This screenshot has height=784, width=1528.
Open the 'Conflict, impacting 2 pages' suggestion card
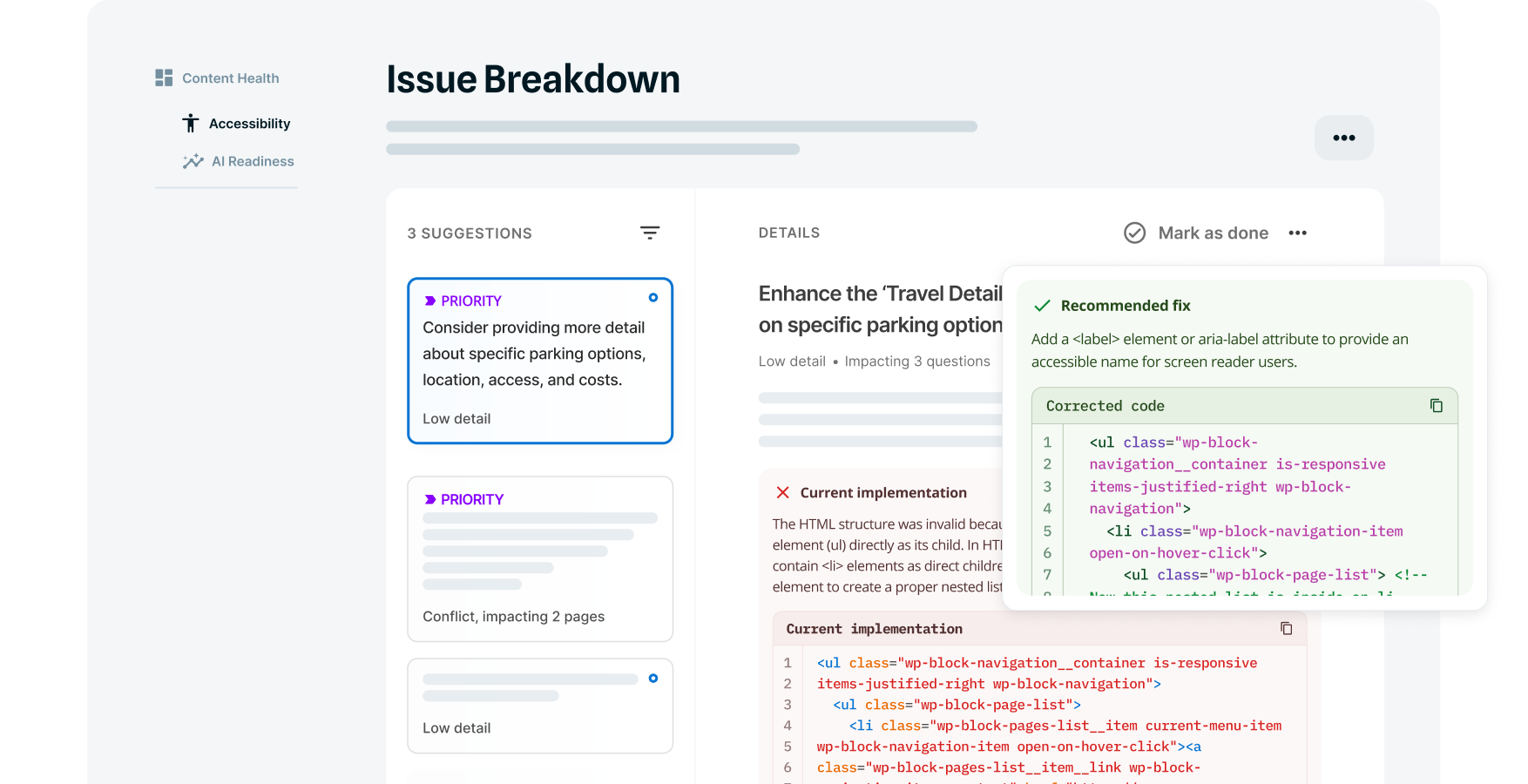coord(540,558)
